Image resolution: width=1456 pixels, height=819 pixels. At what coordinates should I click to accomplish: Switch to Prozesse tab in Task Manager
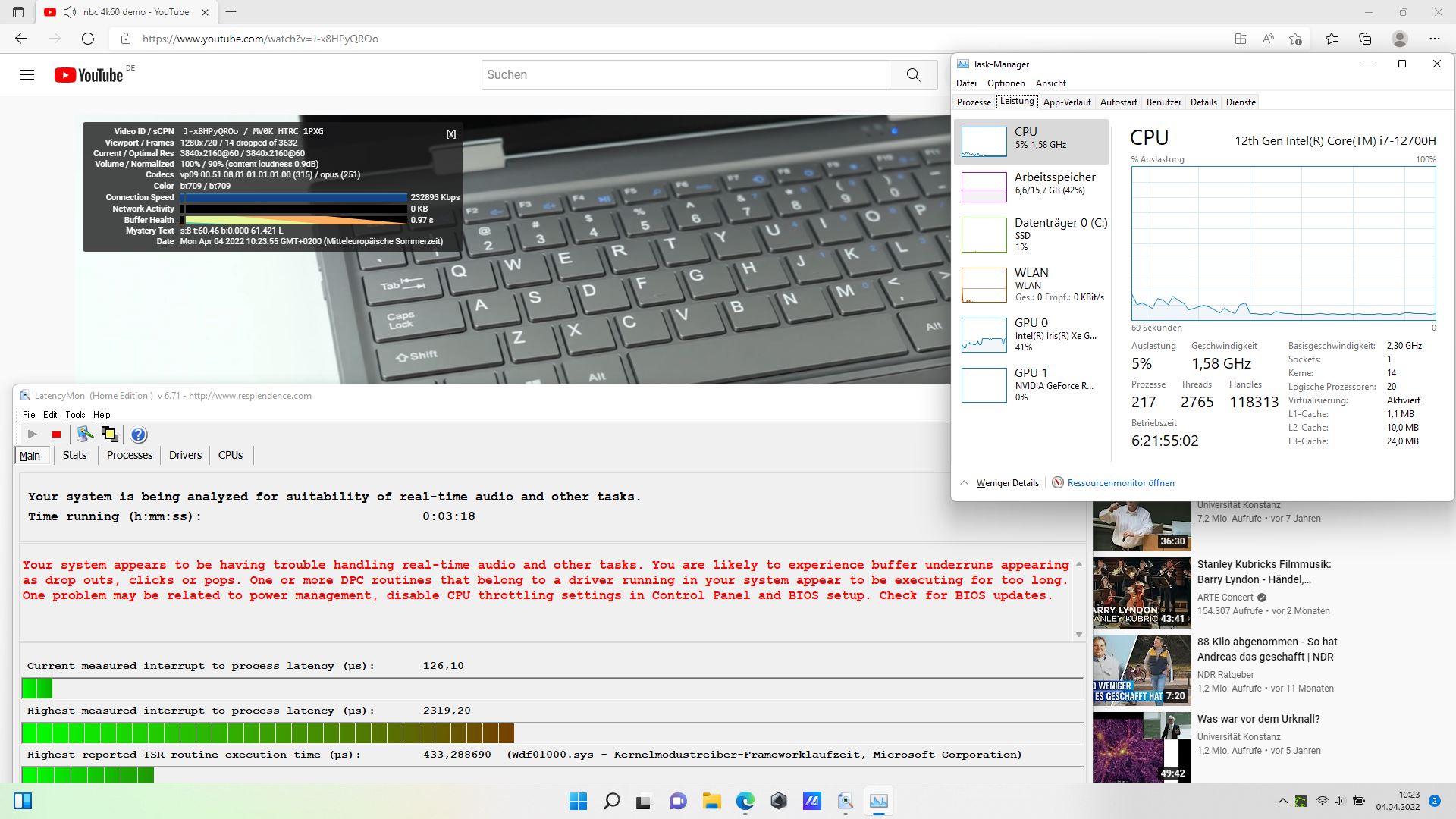click(x=974, y=102)
